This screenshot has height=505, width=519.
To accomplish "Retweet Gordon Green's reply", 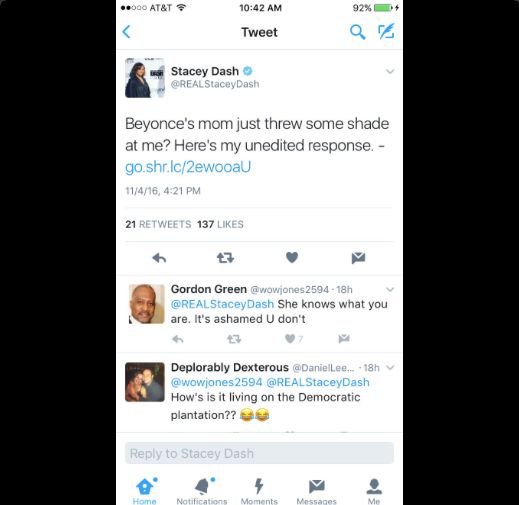I will tap(234, 339).
